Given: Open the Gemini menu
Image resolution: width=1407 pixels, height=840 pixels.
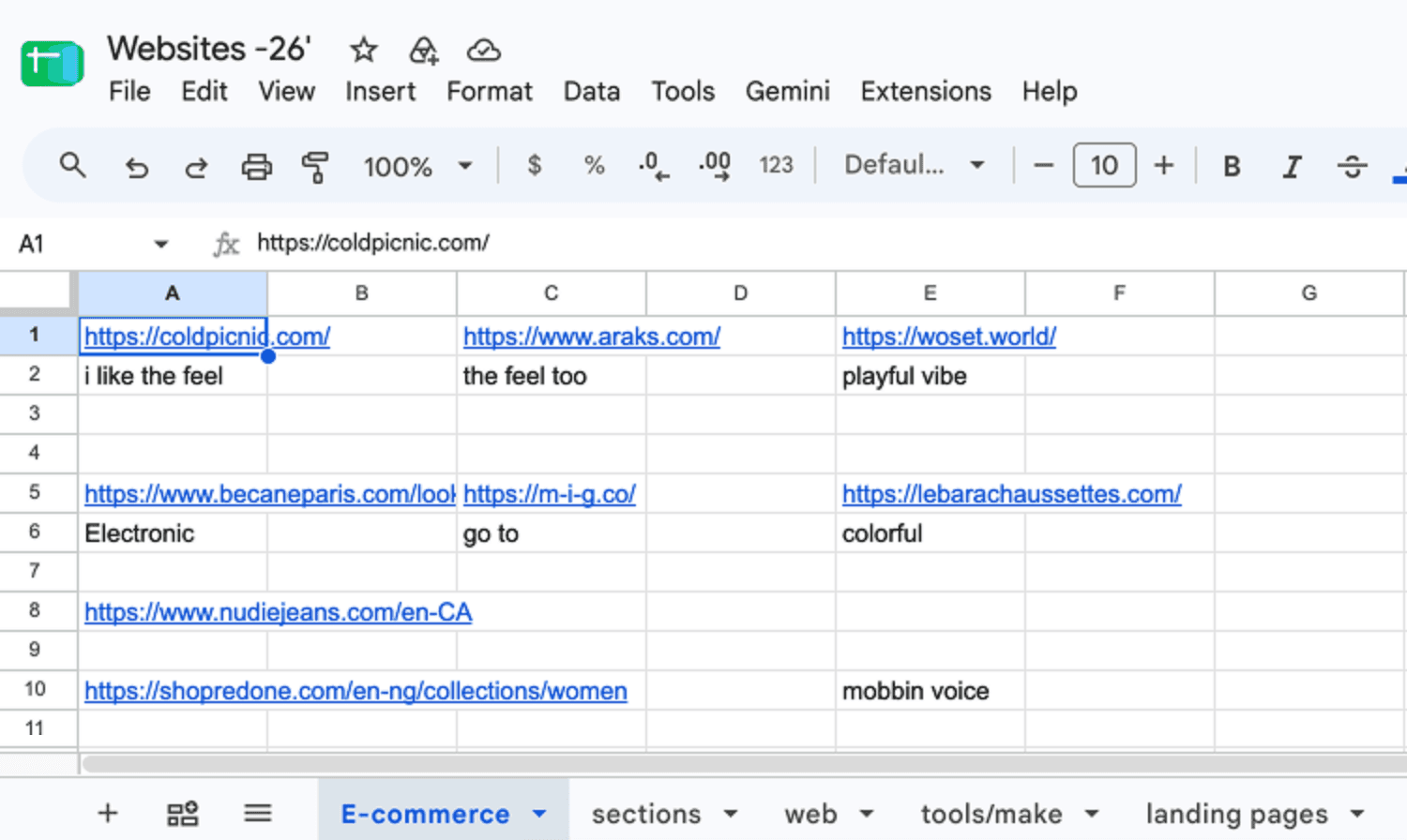Looking at the screenshot, I should click(787, 92).
